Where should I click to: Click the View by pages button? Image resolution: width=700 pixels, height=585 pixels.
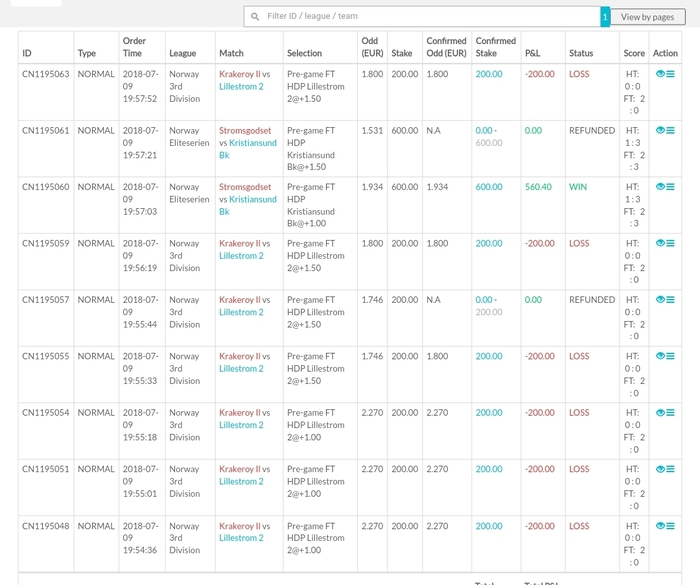(647, 17)
